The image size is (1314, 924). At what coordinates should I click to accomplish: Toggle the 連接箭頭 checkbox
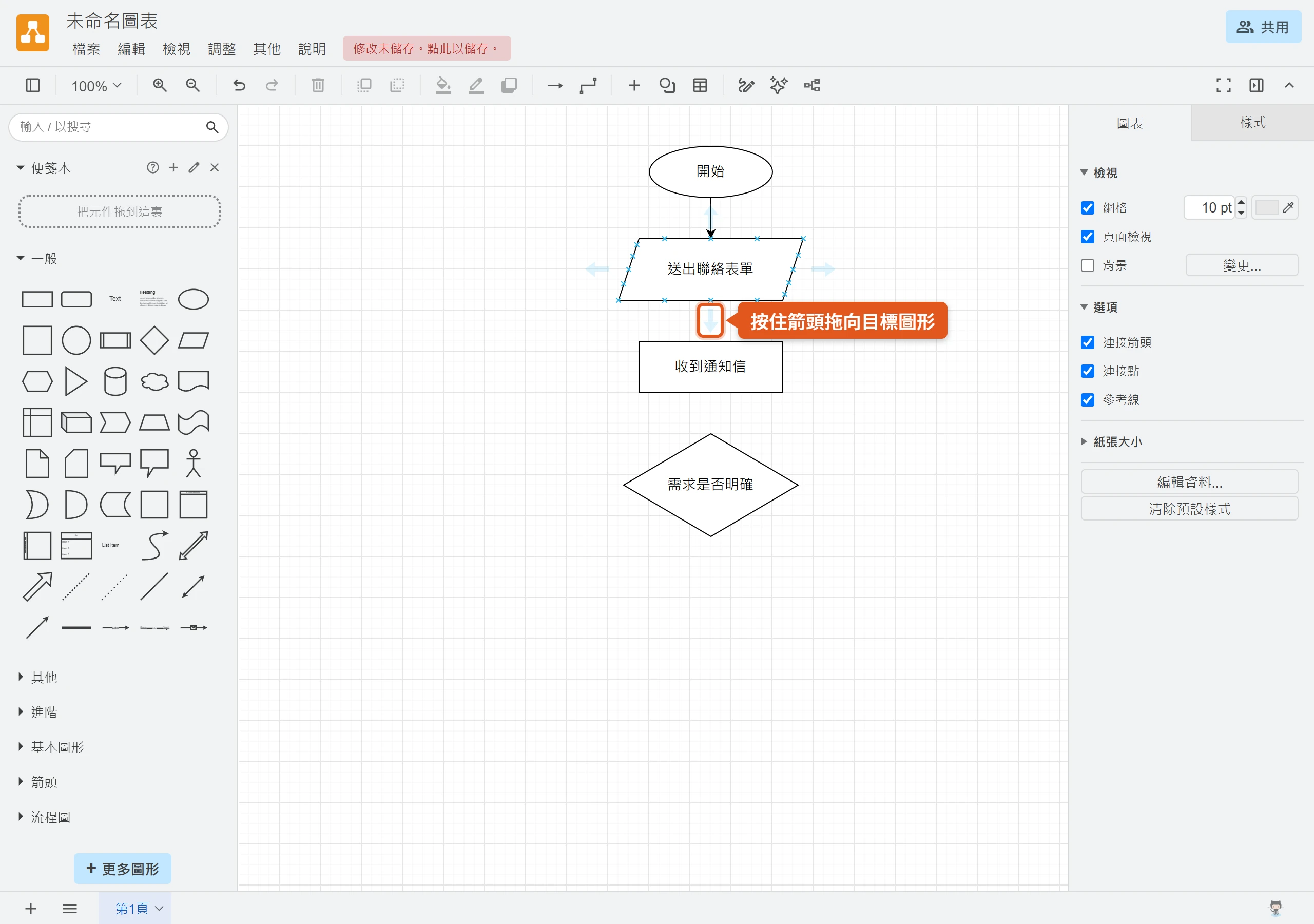[1087, 342]
